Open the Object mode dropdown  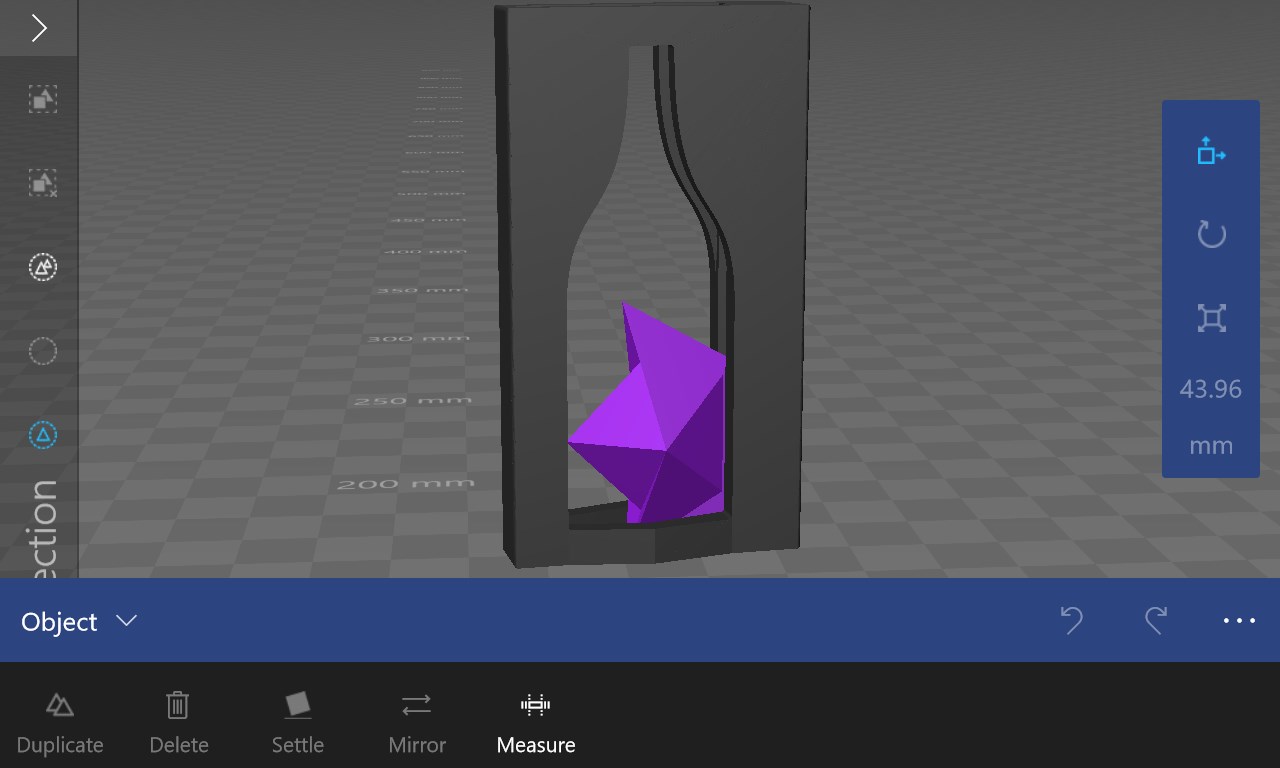126,621
